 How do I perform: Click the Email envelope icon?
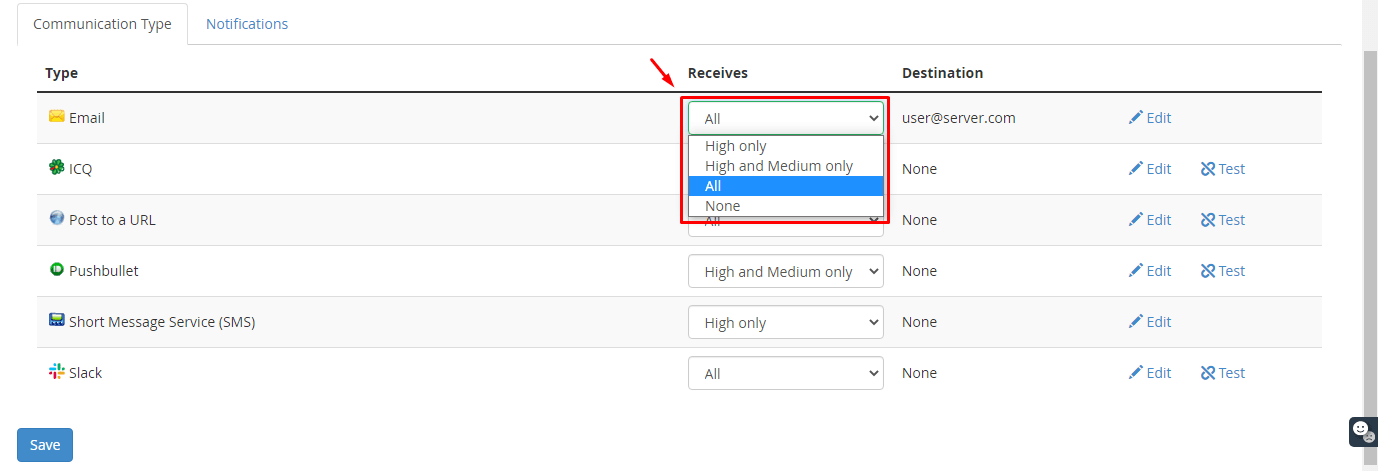(57, 117)
